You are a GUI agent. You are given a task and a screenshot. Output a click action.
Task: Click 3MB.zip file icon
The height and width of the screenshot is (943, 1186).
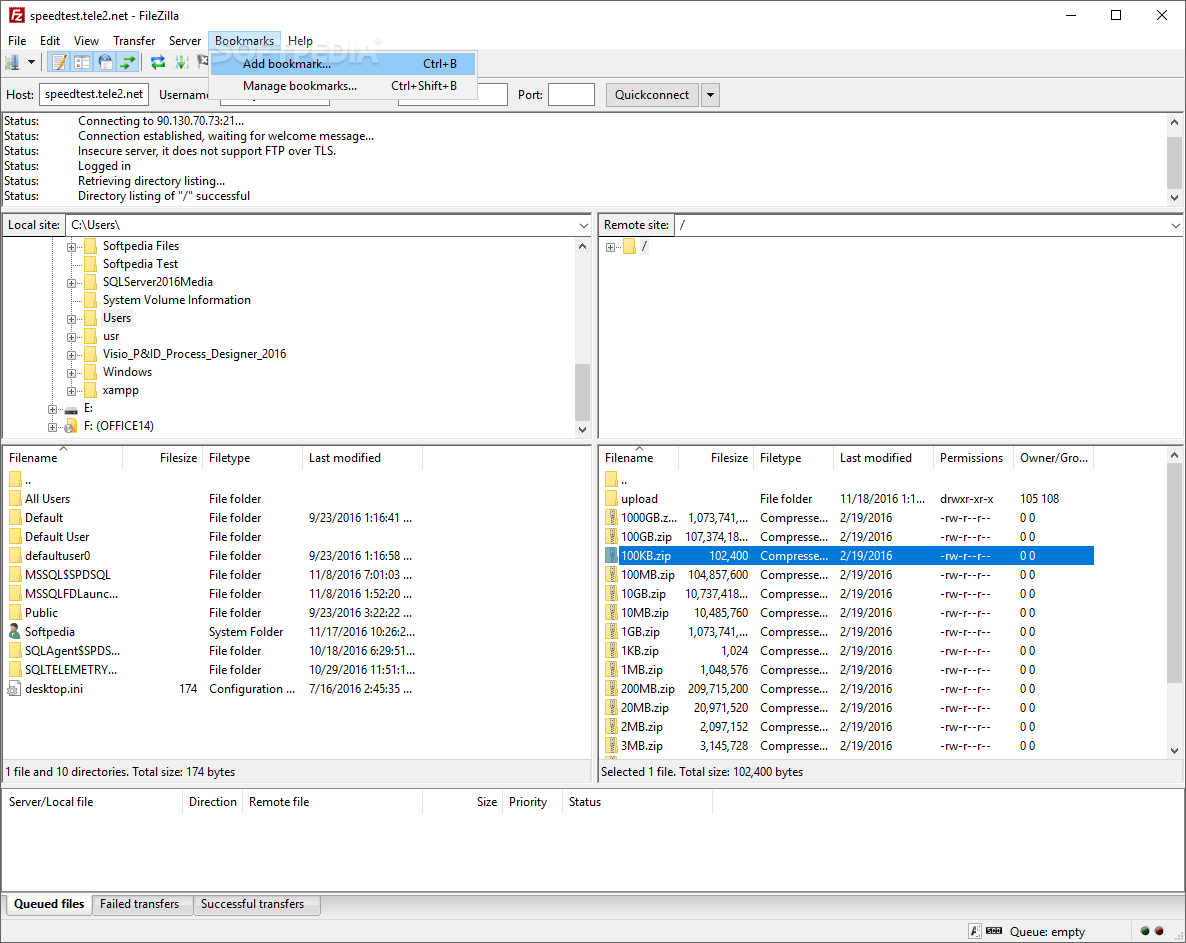pos(611,746)
